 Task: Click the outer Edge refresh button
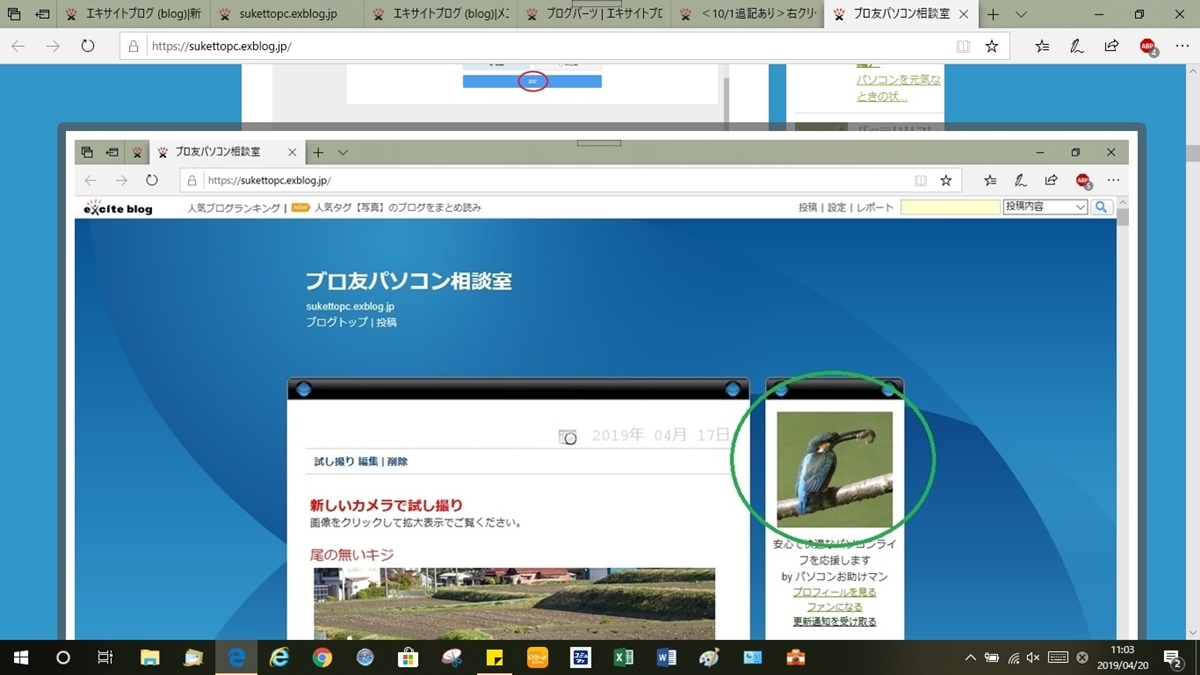87,46
